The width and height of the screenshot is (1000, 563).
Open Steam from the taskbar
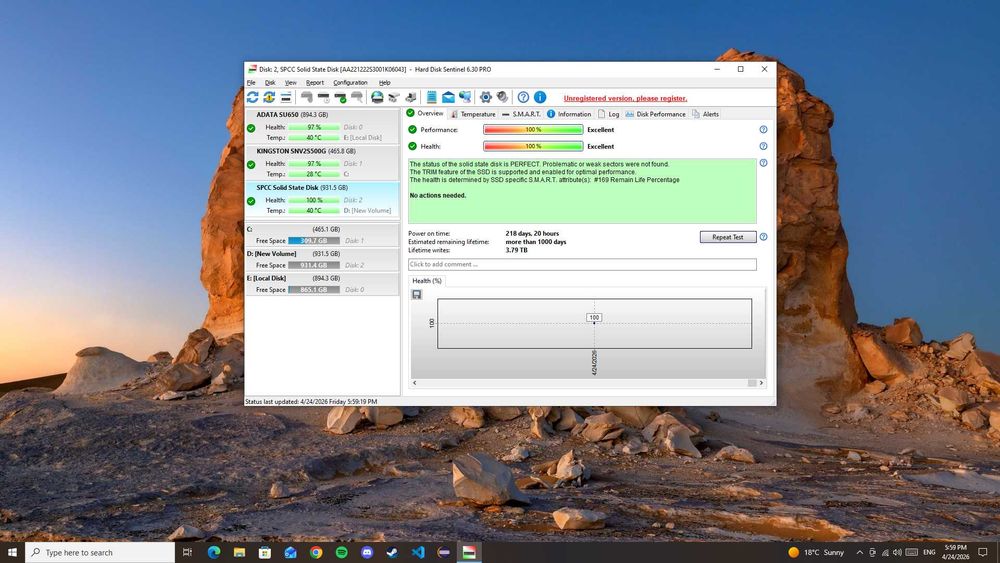tap(392, 552)
